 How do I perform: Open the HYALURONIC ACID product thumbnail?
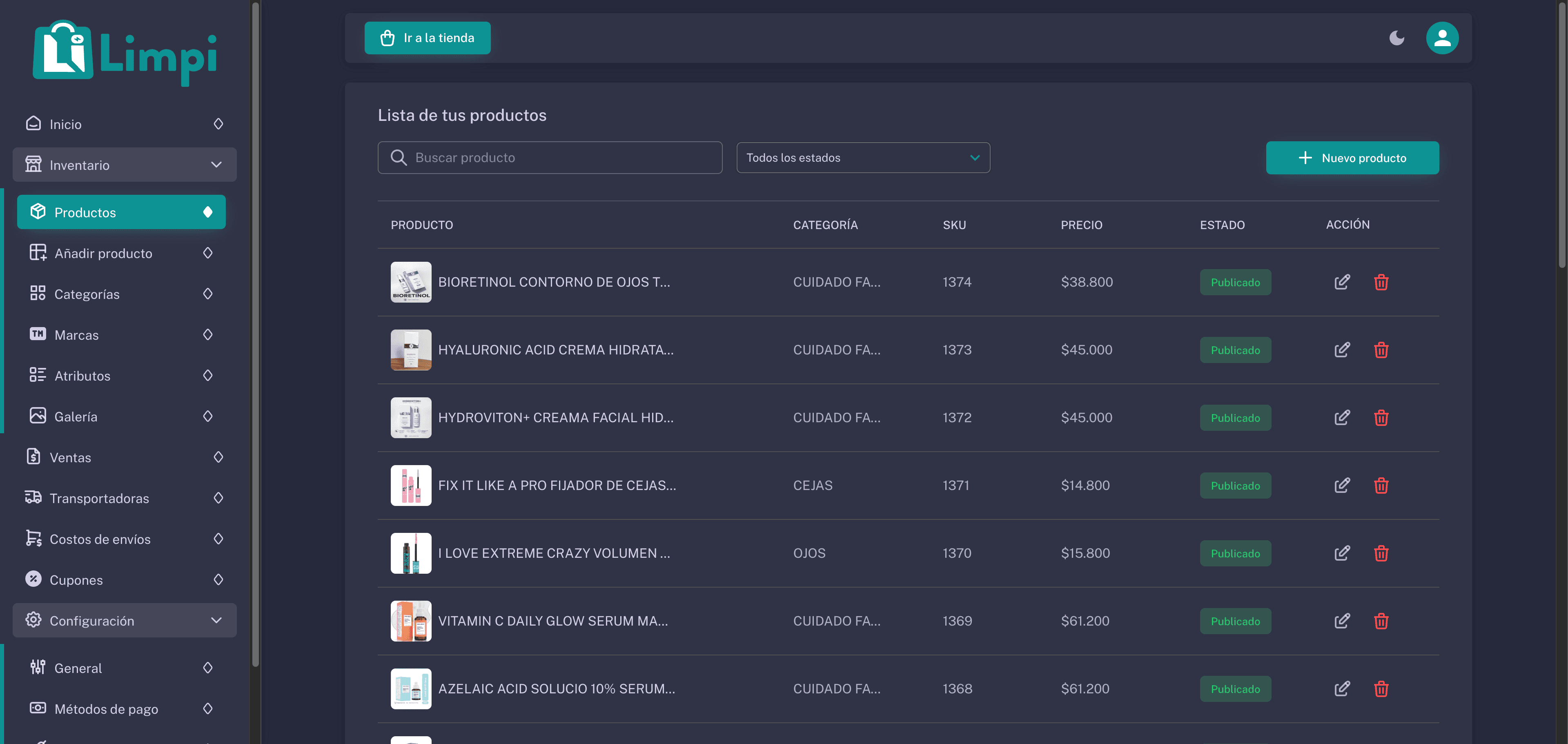tap(411, 350)
